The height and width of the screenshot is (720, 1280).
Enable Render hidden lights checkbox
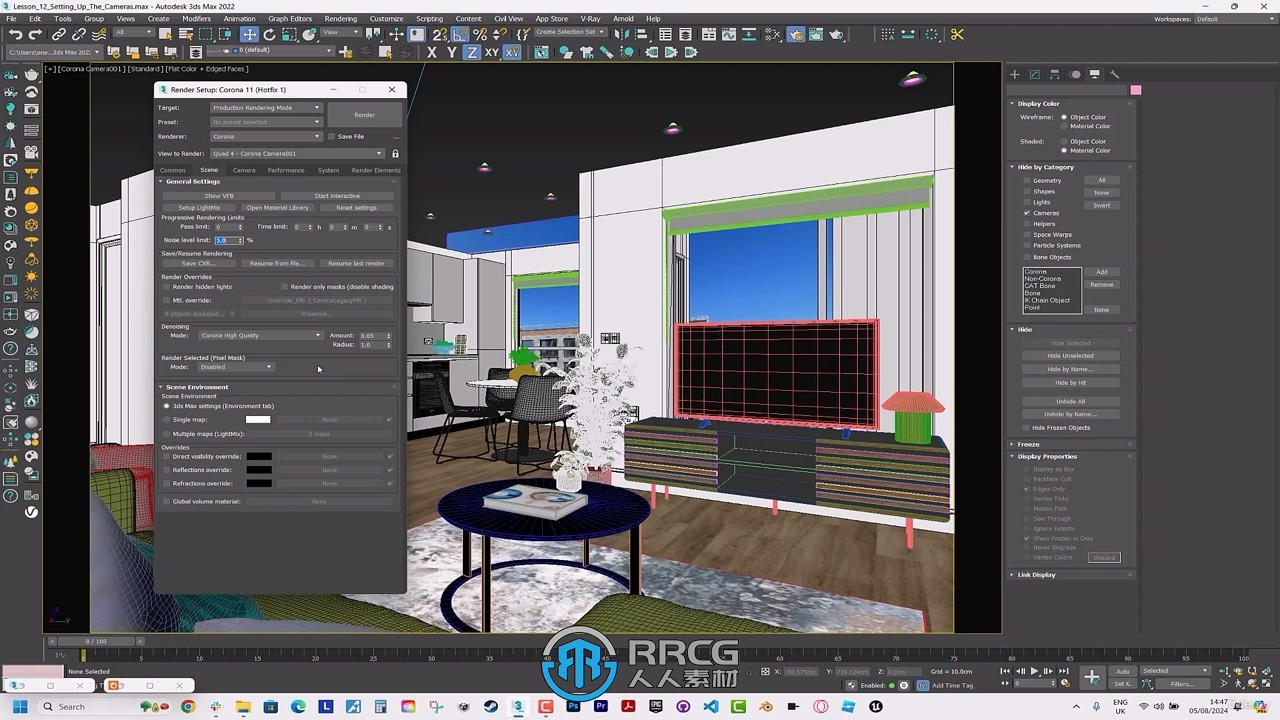pos(167,287)
